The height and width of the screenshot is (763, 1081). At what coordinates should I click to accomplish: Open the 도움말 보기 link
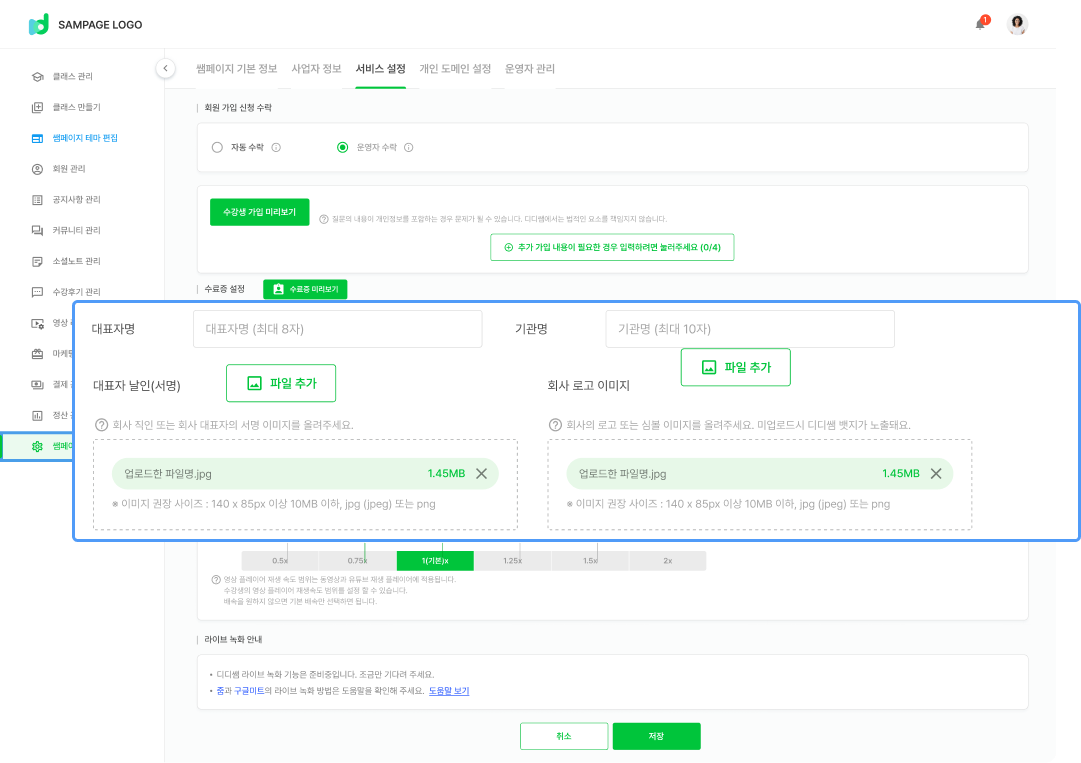[x=449, y=691]
